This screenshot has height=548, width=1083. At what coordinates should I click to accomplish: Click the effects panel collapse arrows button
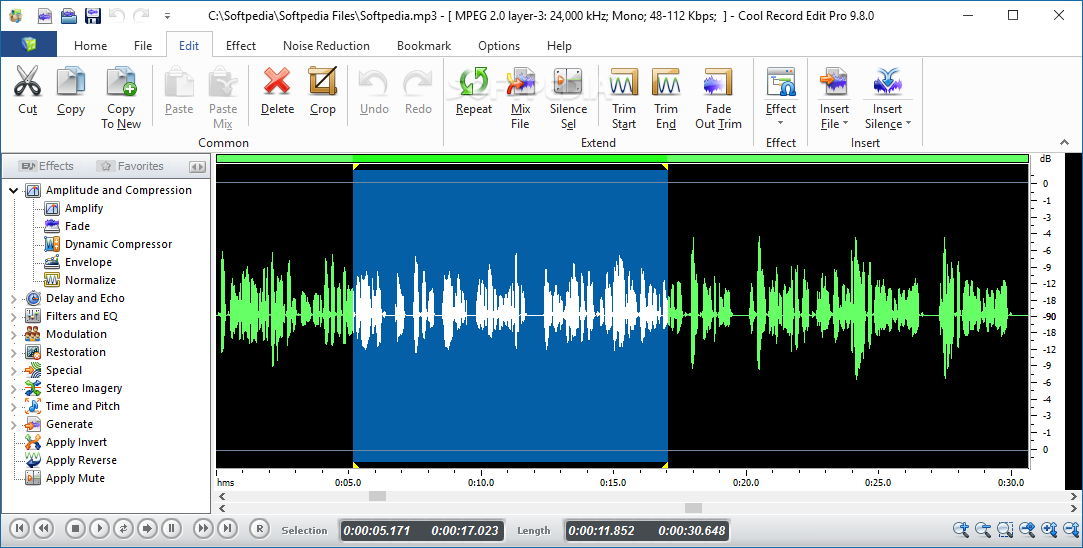point(197,167)
